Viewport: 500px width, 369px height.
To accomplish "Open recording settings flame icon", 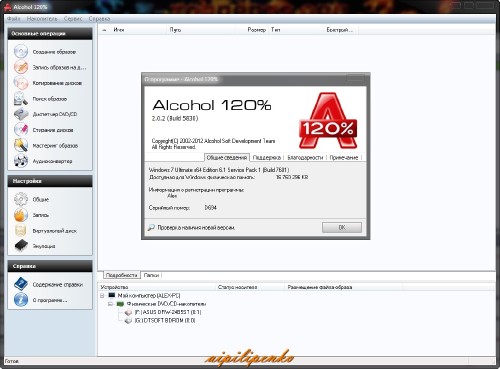I will coord(21,215).
